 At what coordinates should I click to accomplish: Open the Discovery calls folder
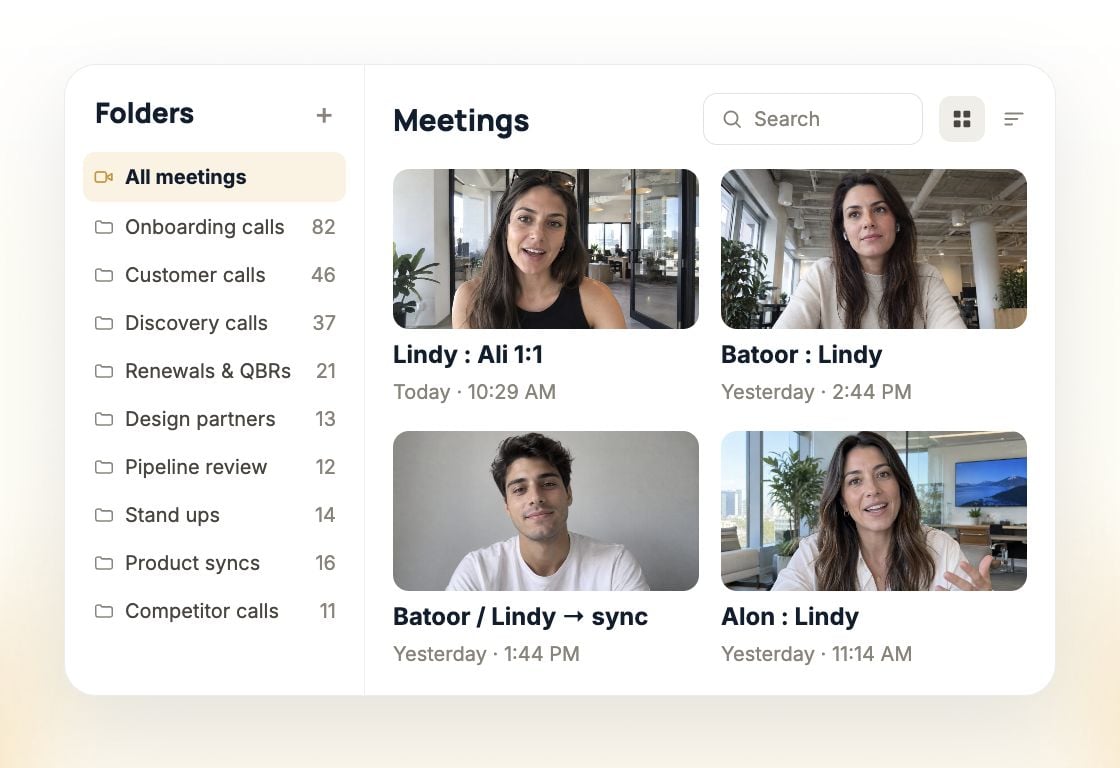click(x=214, y=323)
